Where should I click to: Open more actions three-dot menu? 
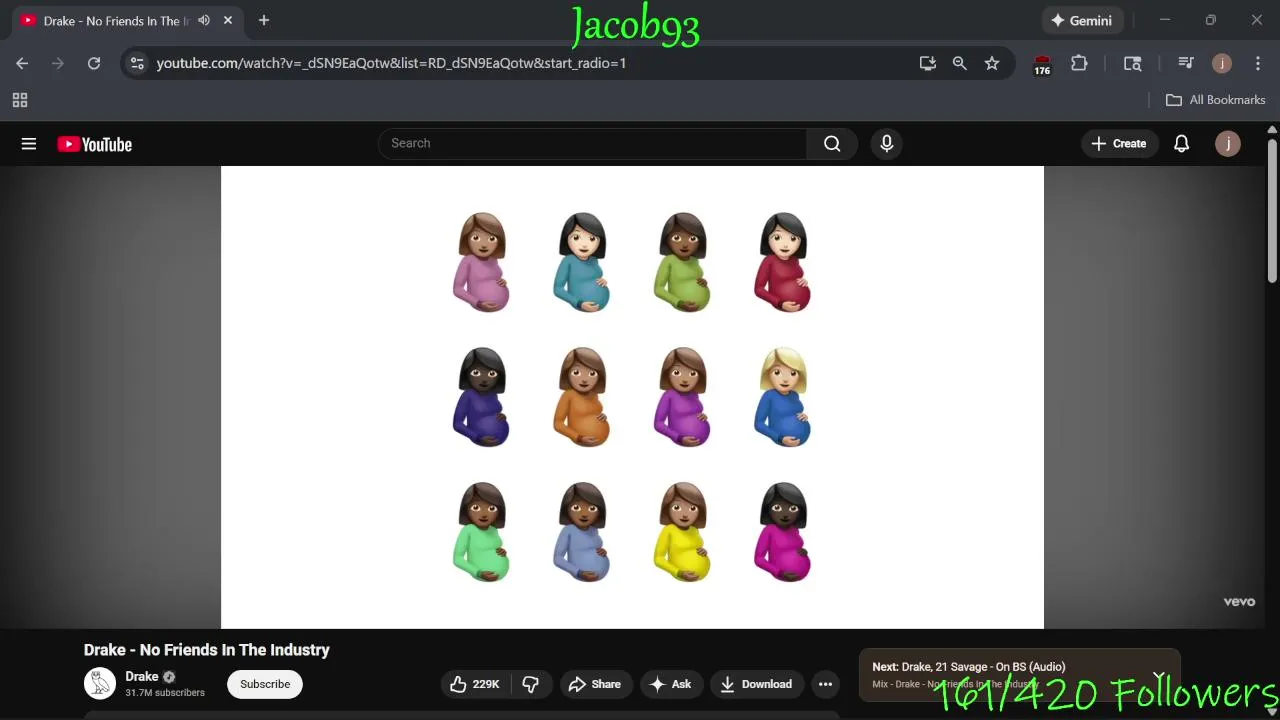point(825,684)
